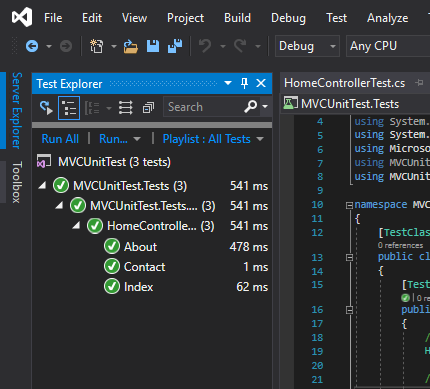The width and height of the screenshot is (430, 389).
Task: Open the Test menu
Action: (336, 18)
